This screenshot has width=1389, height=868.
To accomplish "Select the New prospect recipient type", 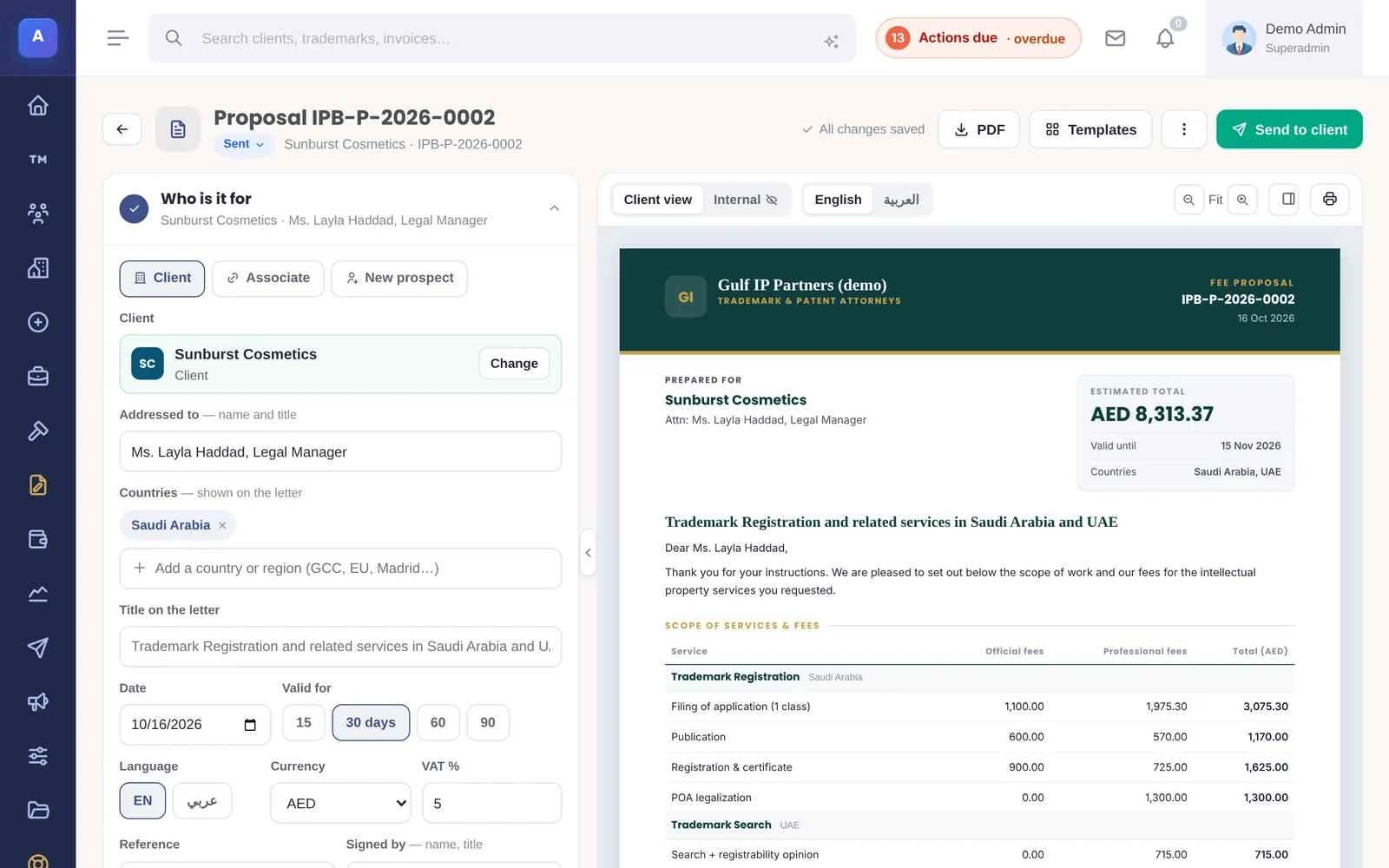I will click(x=399, y=279).
